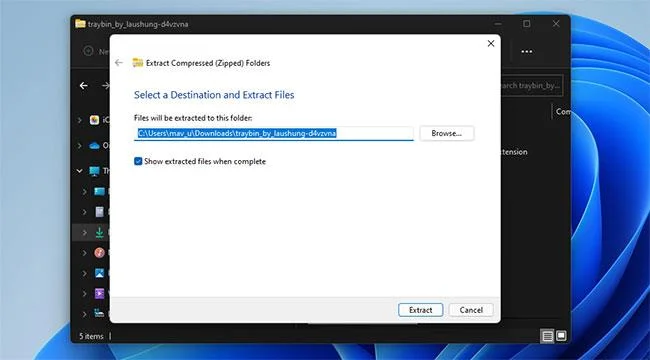Open the See more (three dots) menu in Explorer

(527, 51)
